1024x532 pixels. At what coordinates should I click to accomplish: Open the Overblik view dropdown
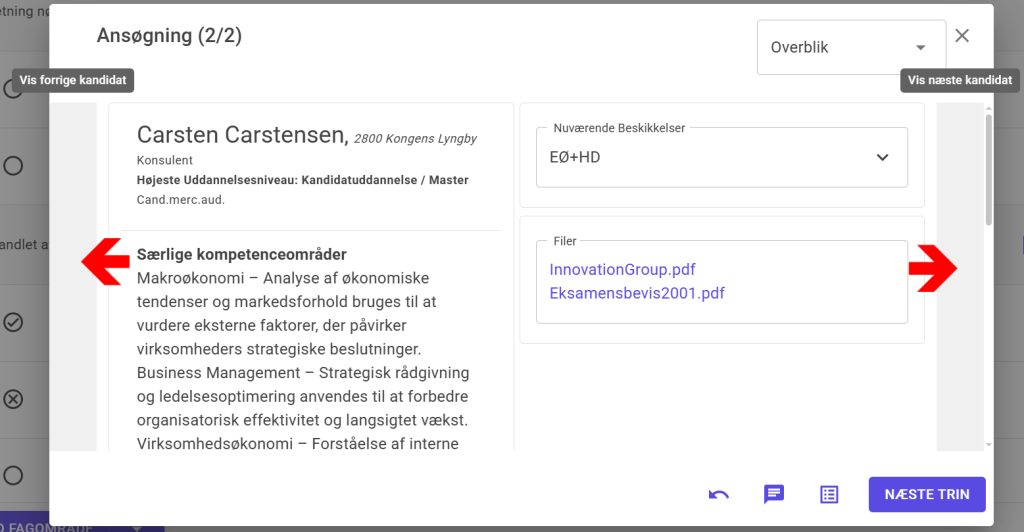pyautogui.click(x=850, y=47)
